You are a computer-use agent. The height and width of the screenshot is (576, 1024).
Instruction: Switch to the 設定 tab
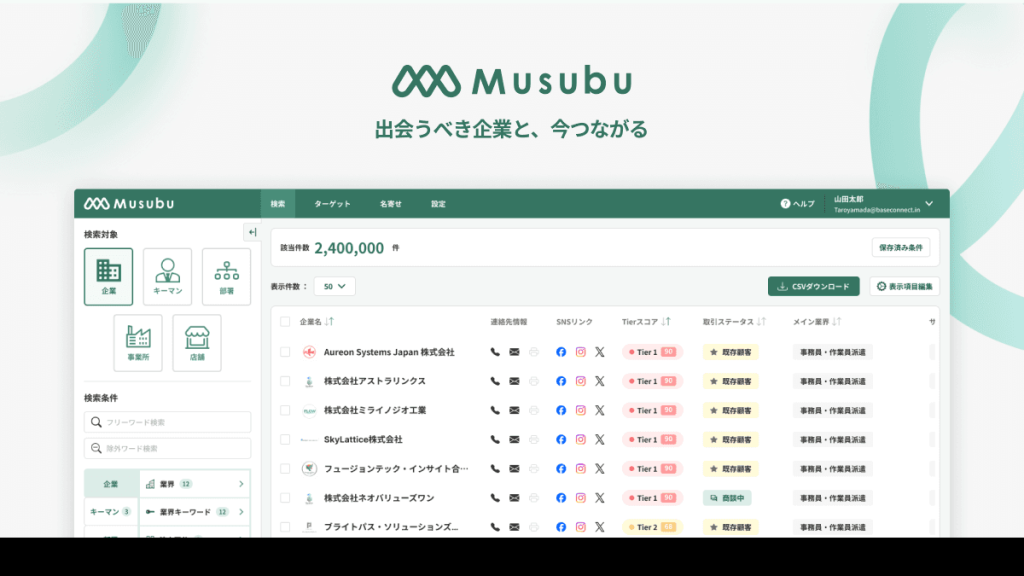tap(438, 204)
